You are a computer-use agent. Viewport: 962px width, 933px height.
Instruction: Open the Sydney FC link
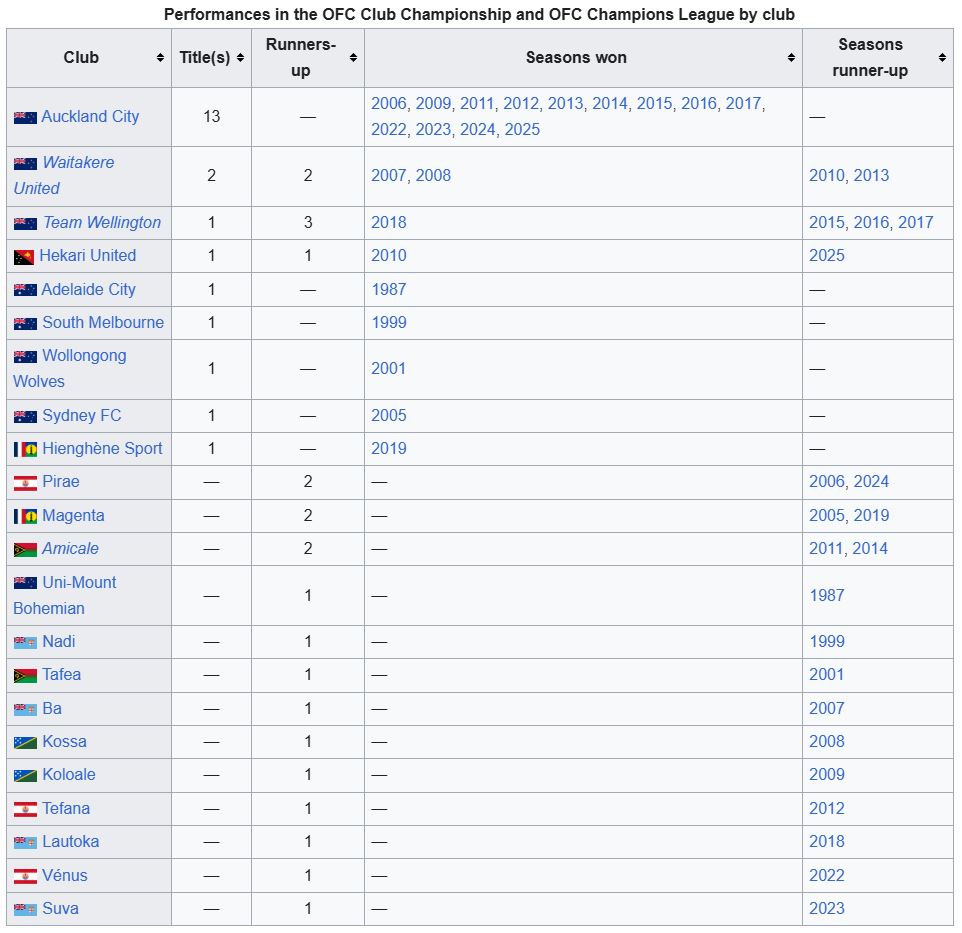click(x=82, y=416)
